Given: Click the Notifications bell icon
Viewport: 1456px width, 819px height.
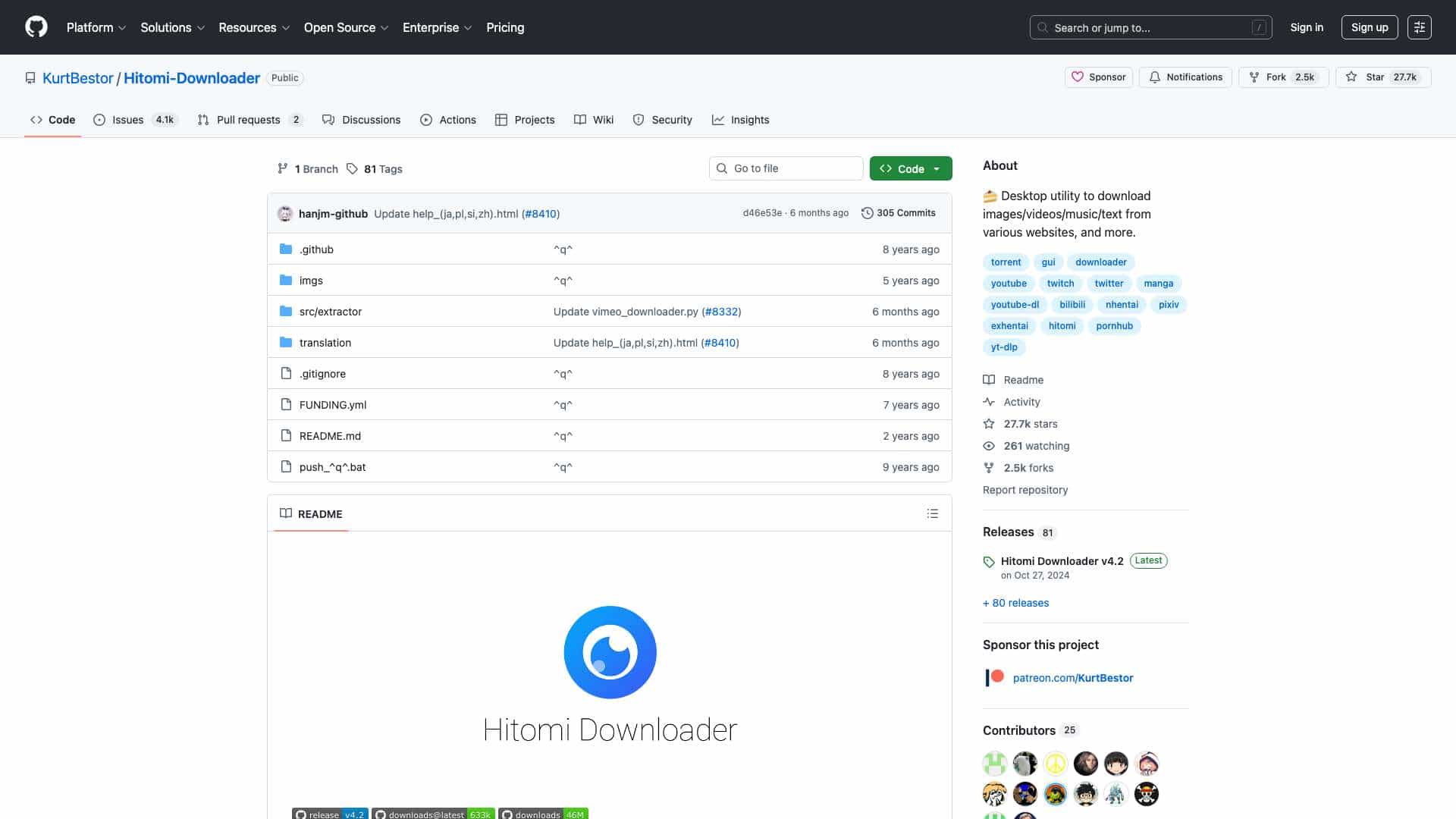Looking at the screenshot, I should coord(1154,77).
